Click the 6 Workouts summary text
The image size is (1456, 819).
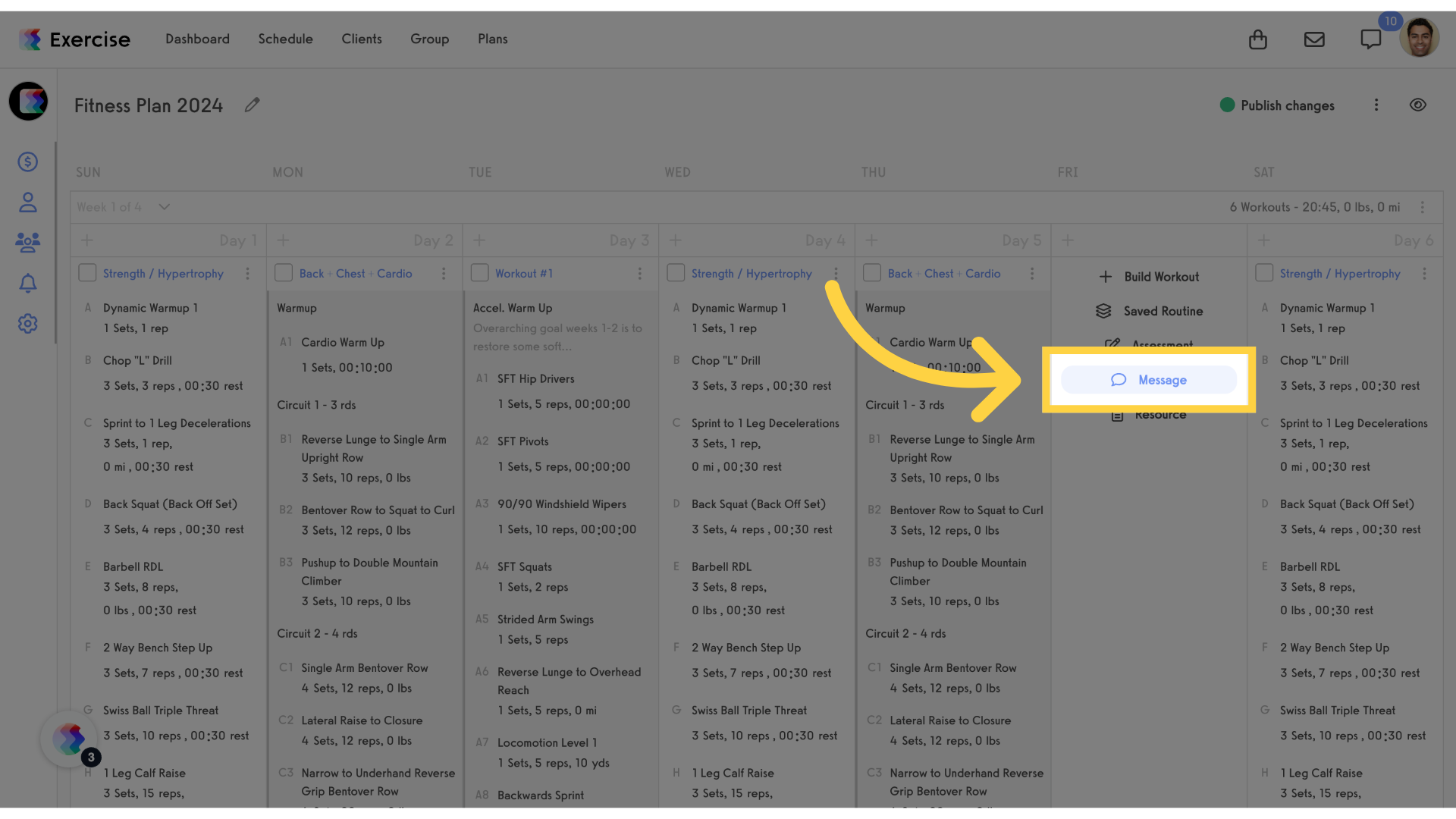(1315, 207)
